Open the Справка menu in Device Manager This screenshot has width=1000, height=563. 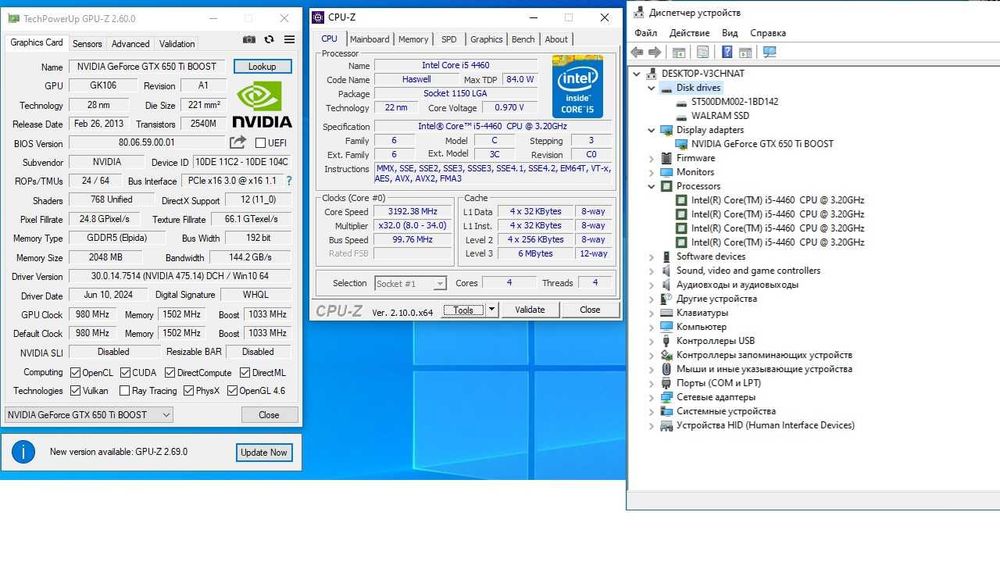point(768,33)
